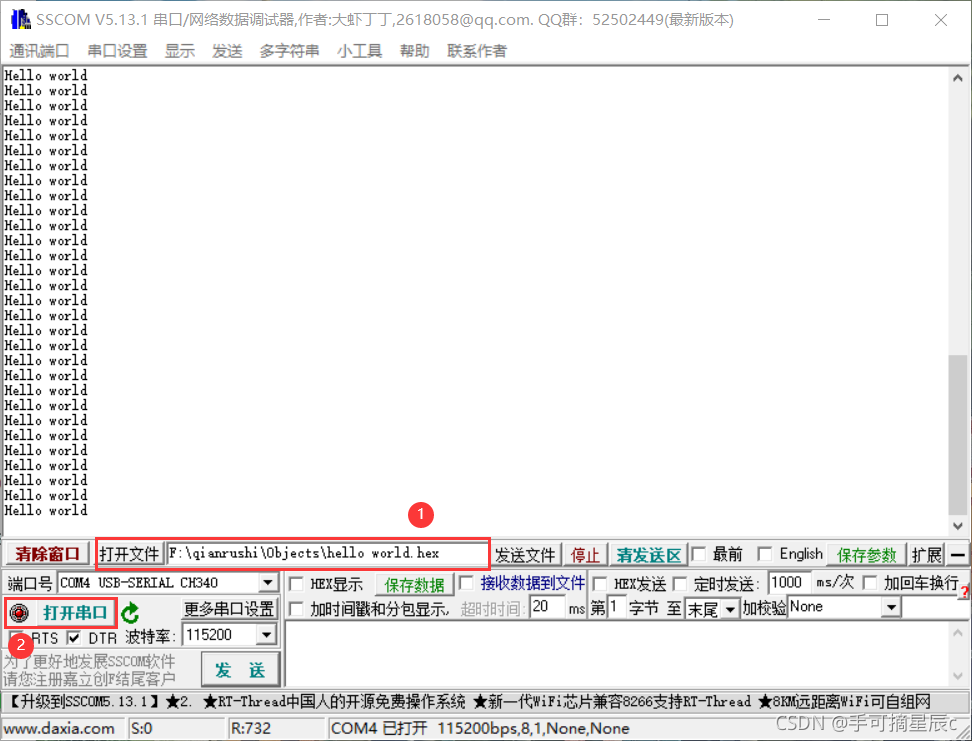The width and height of the screenshot is (972, 741).
Task: Open the 波特率 115200 baud rate dropdown
Action: pyautogui.click(x=266, y=634)
